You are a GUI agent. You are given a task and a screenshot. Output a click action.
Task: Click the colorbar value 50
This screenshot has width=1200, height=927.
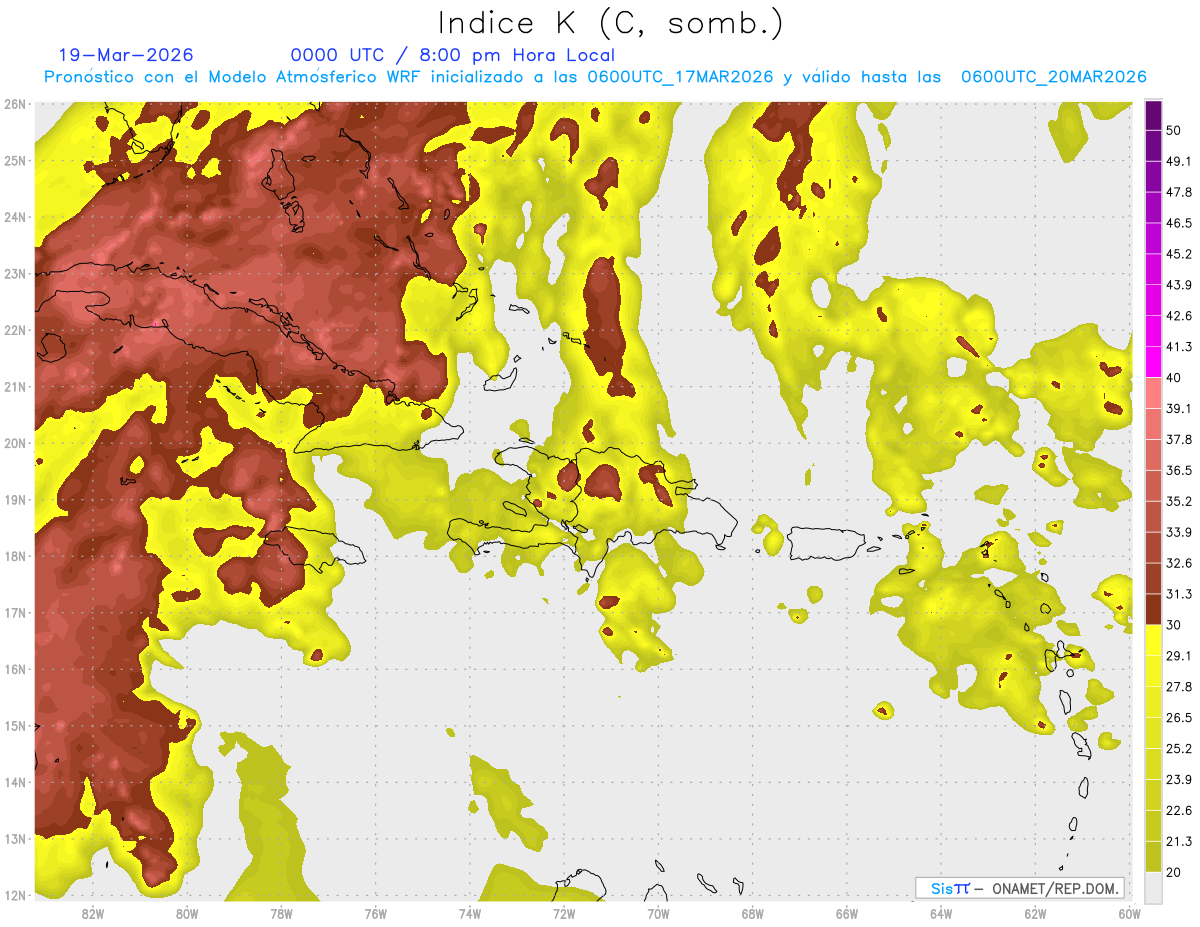tap(1174, 130)
